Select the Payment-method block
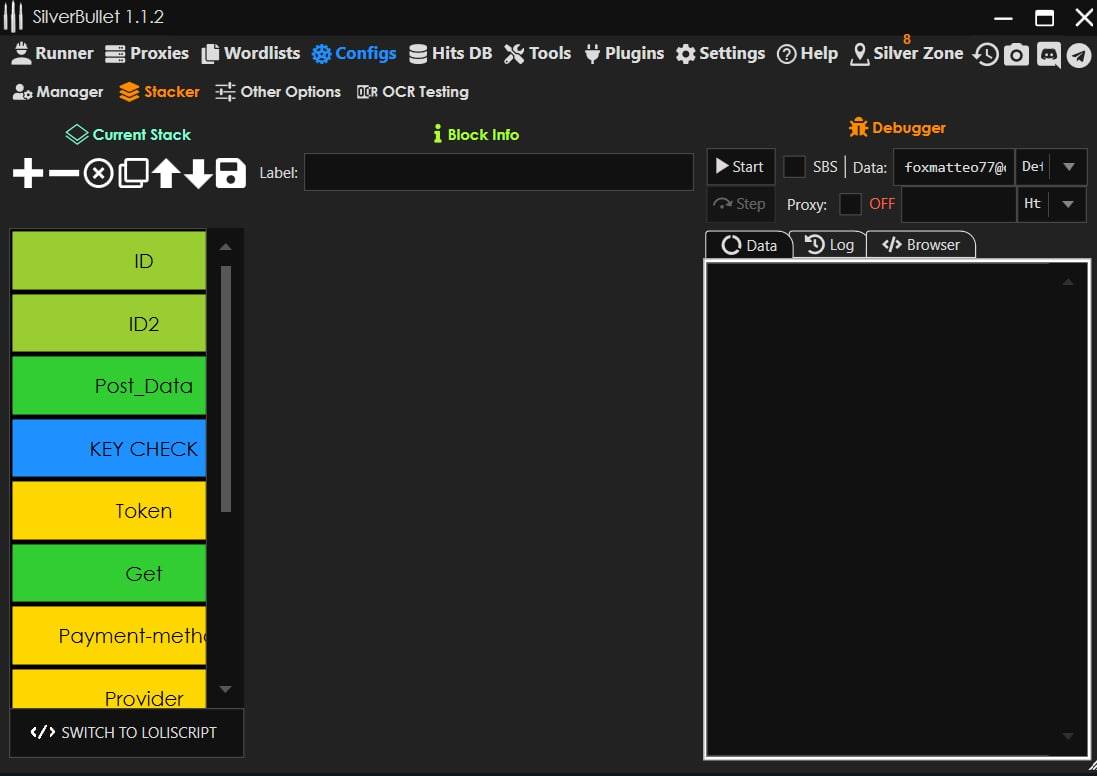The width and height of the screenshot is (1097, 776). tap(109, 635)
